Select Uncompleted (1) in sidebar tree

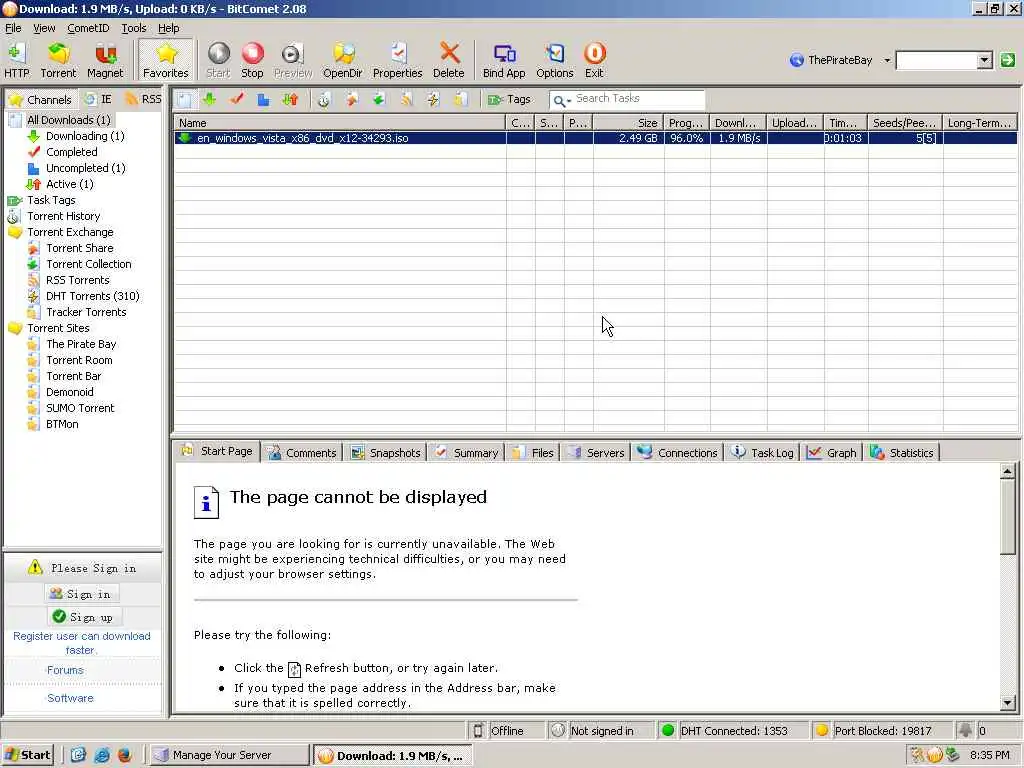pyautogui.click(x=86, y=168)
